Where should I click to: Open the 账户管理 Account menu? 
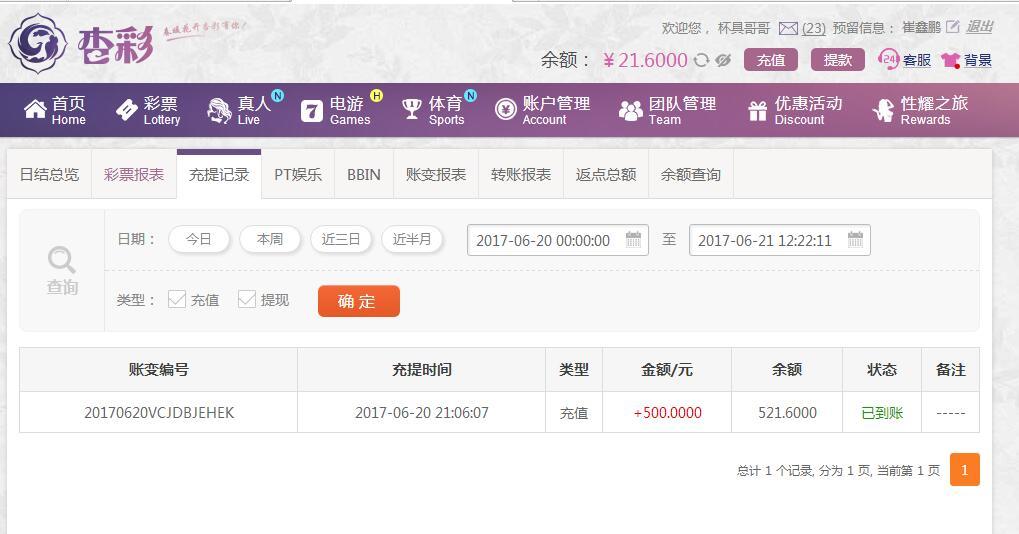pos(543,110)
